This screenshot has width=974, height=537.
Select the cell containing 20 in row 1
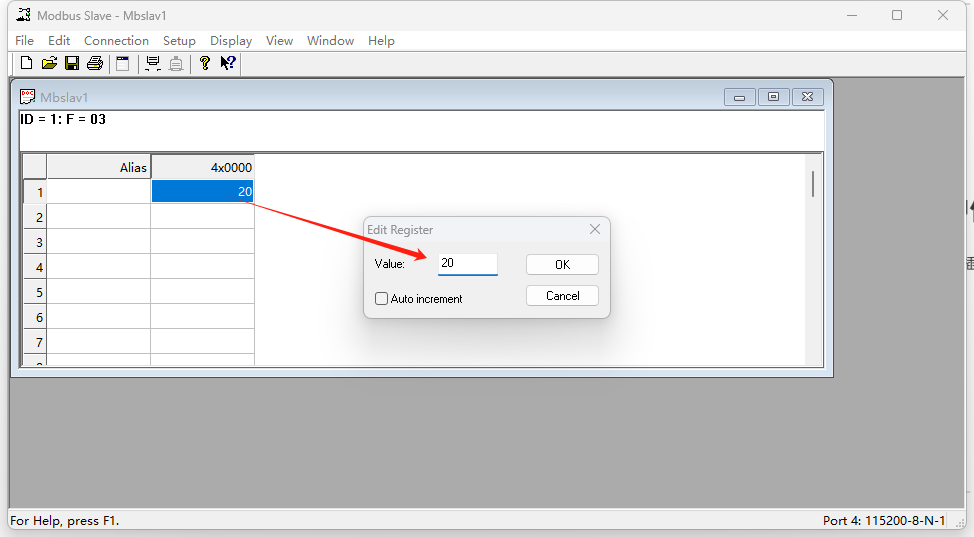coord(203,191)
